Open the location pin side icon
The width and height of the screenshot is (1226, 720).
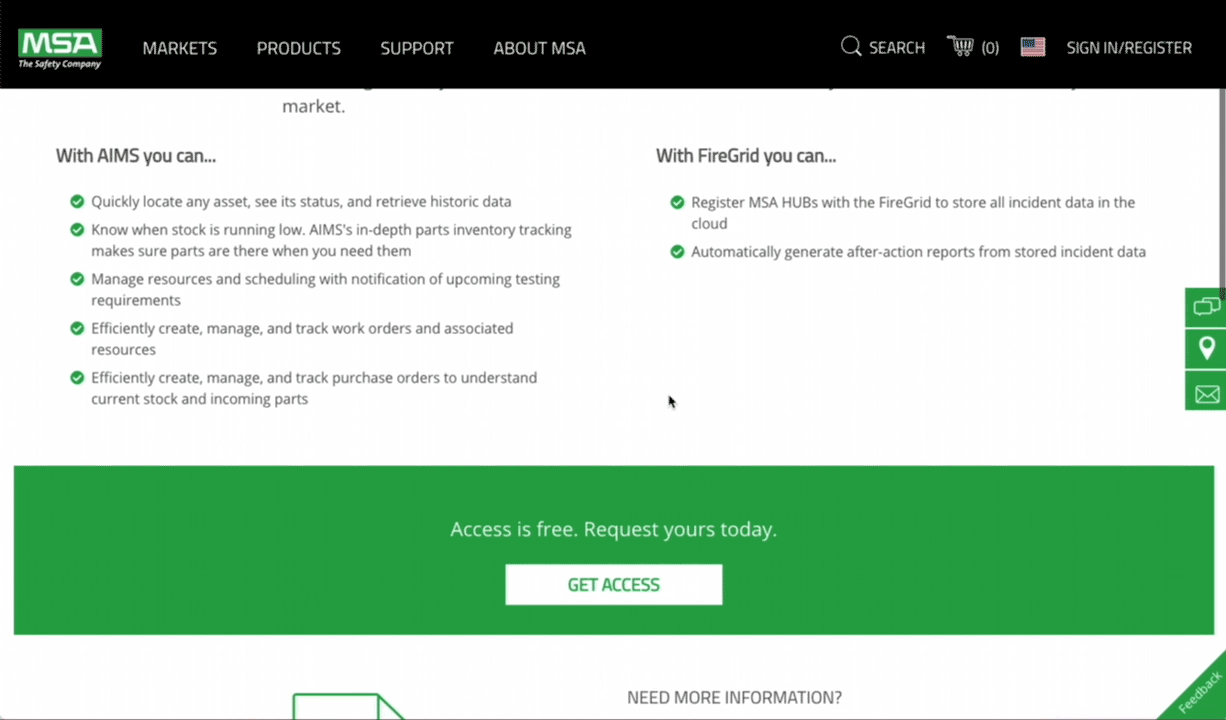(x=1206, y=349)
